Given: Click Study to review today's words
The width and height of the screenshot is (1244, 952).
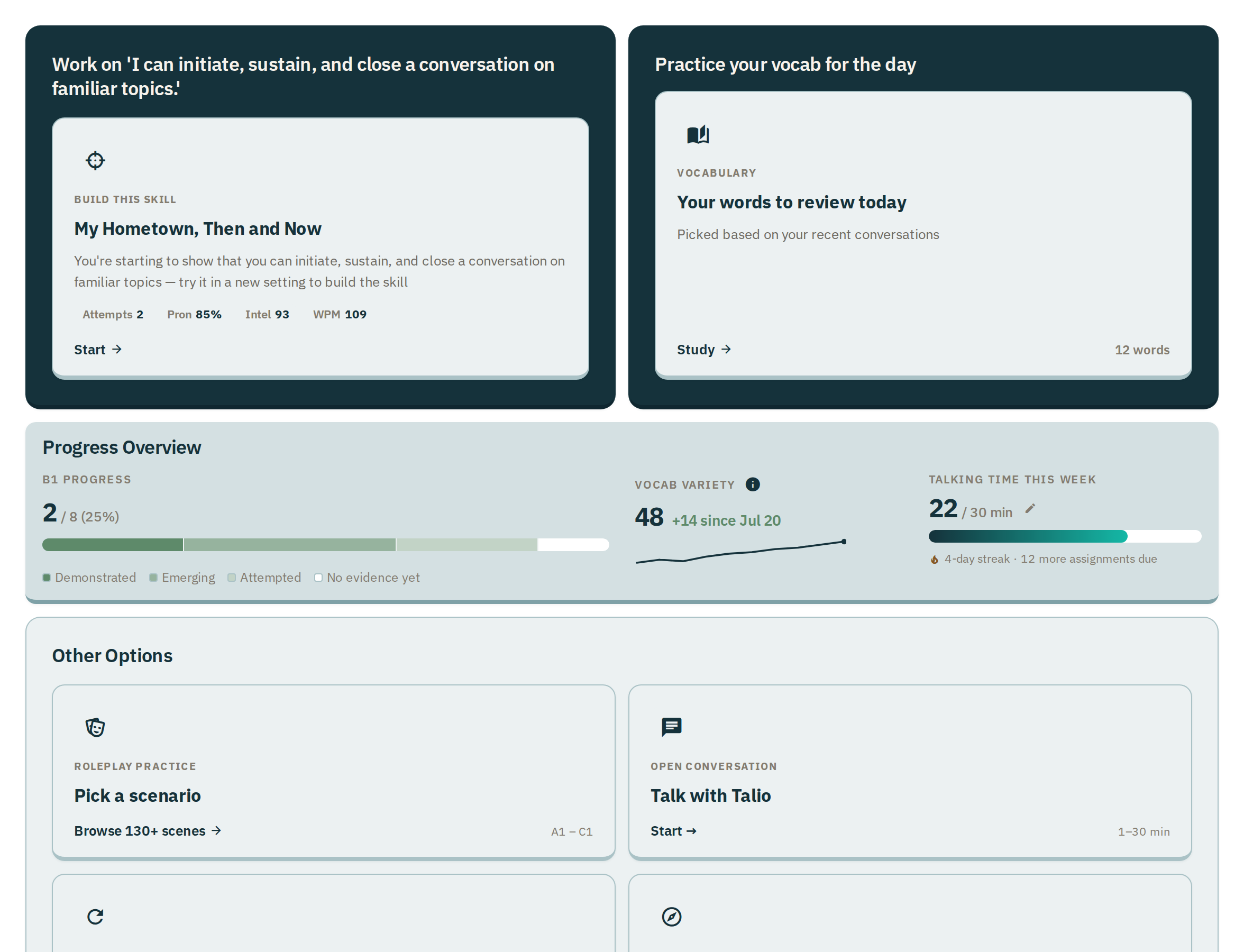Looking at the screenshot, I should pos(704,350).
